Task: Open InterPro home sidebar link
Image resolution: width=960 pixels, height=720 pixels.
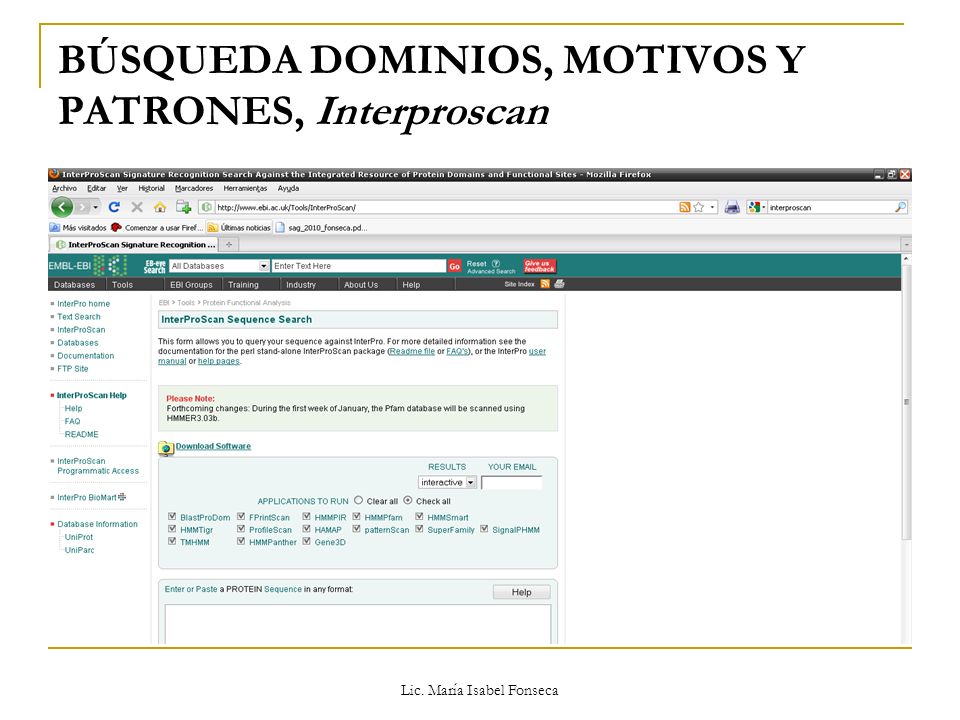Action: (83, 304)
